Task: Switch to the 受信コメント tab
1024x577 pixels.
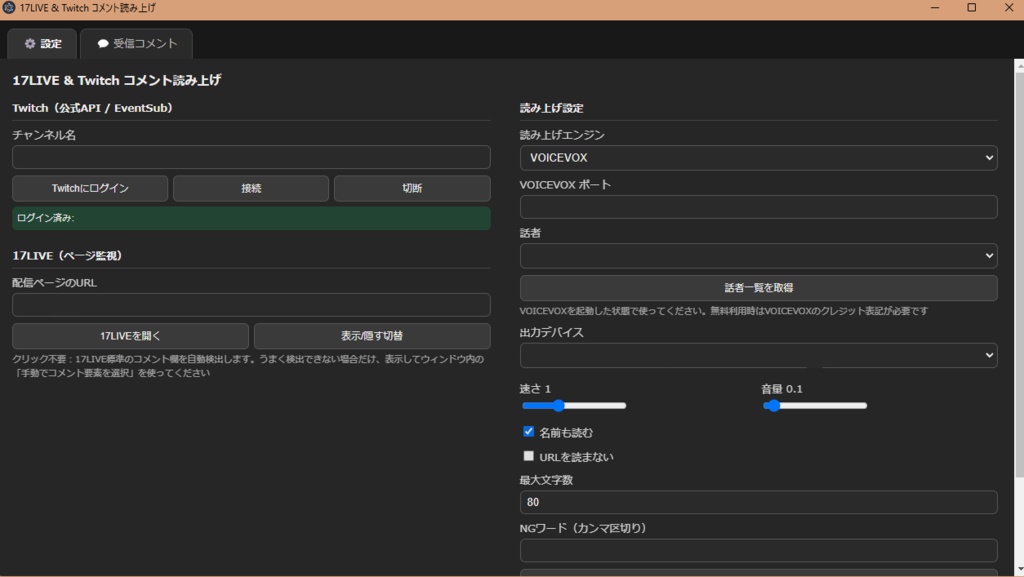Action: [x=136, y=44]
